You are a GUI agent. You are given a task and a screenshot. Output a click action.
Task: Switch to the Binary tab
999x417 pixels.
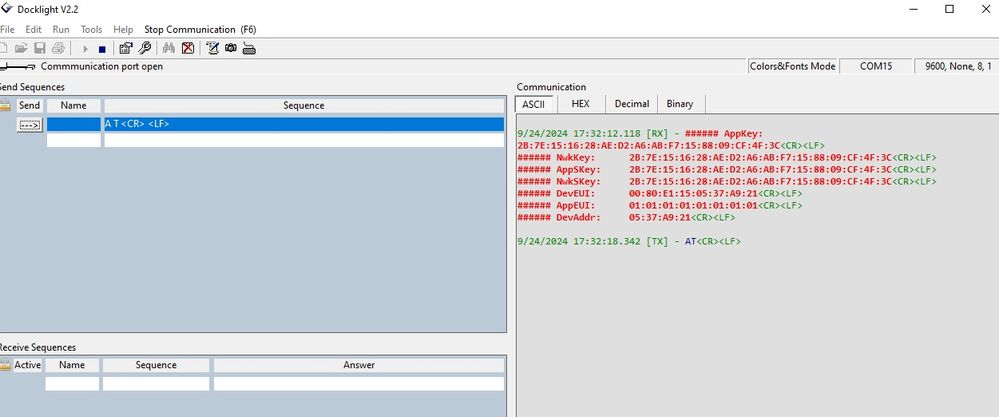tap(680, 104)
